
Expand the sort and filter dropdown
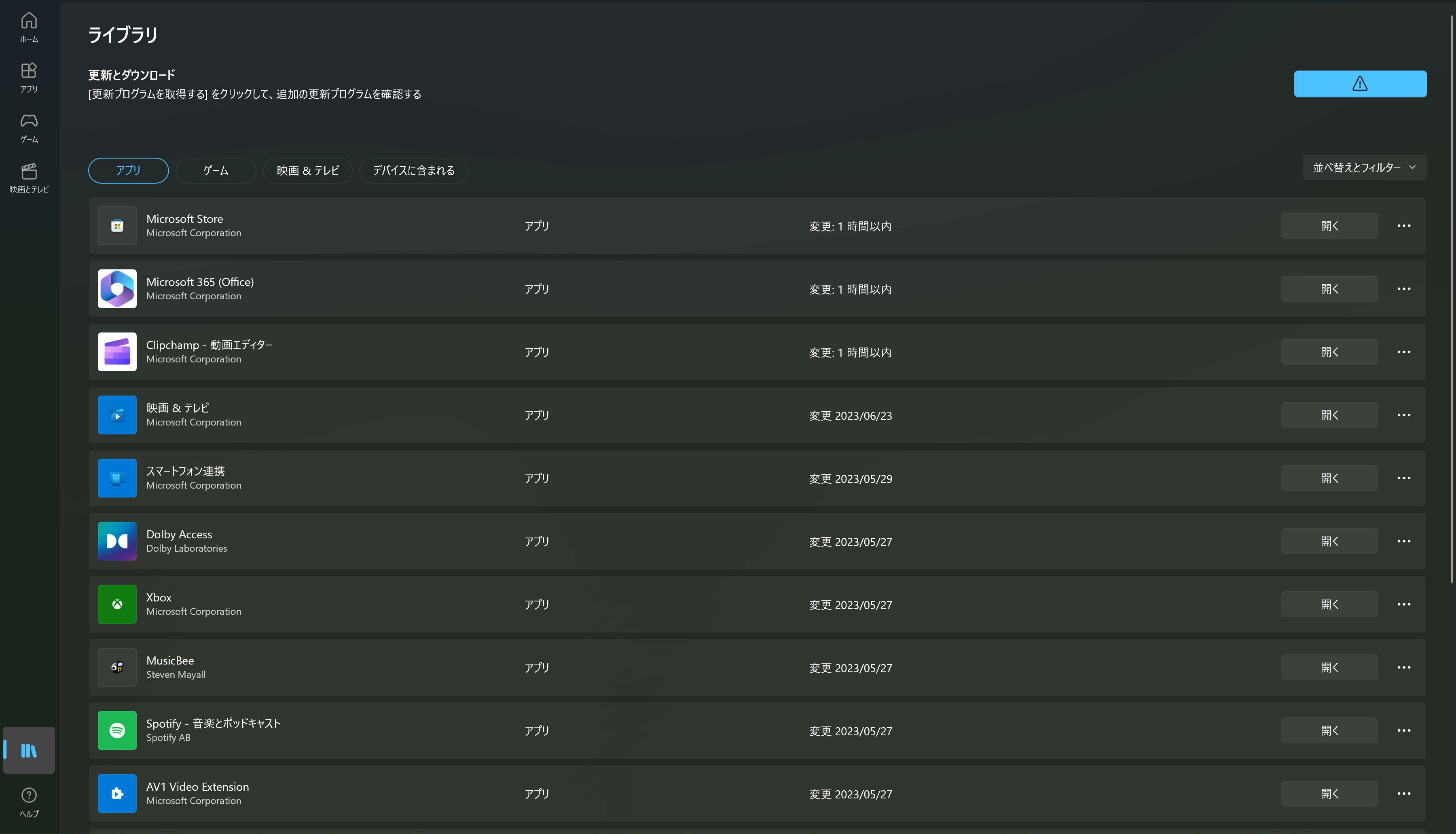[1364, 167]
